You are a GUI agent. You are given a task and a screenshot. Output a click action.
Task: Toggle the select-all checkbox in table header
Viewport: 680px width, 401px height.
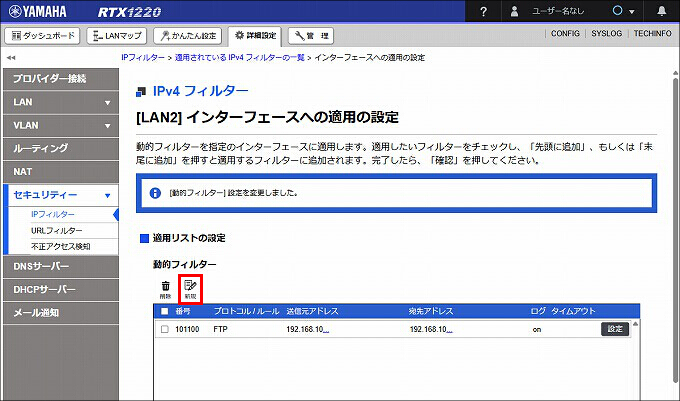coord(165,311)
